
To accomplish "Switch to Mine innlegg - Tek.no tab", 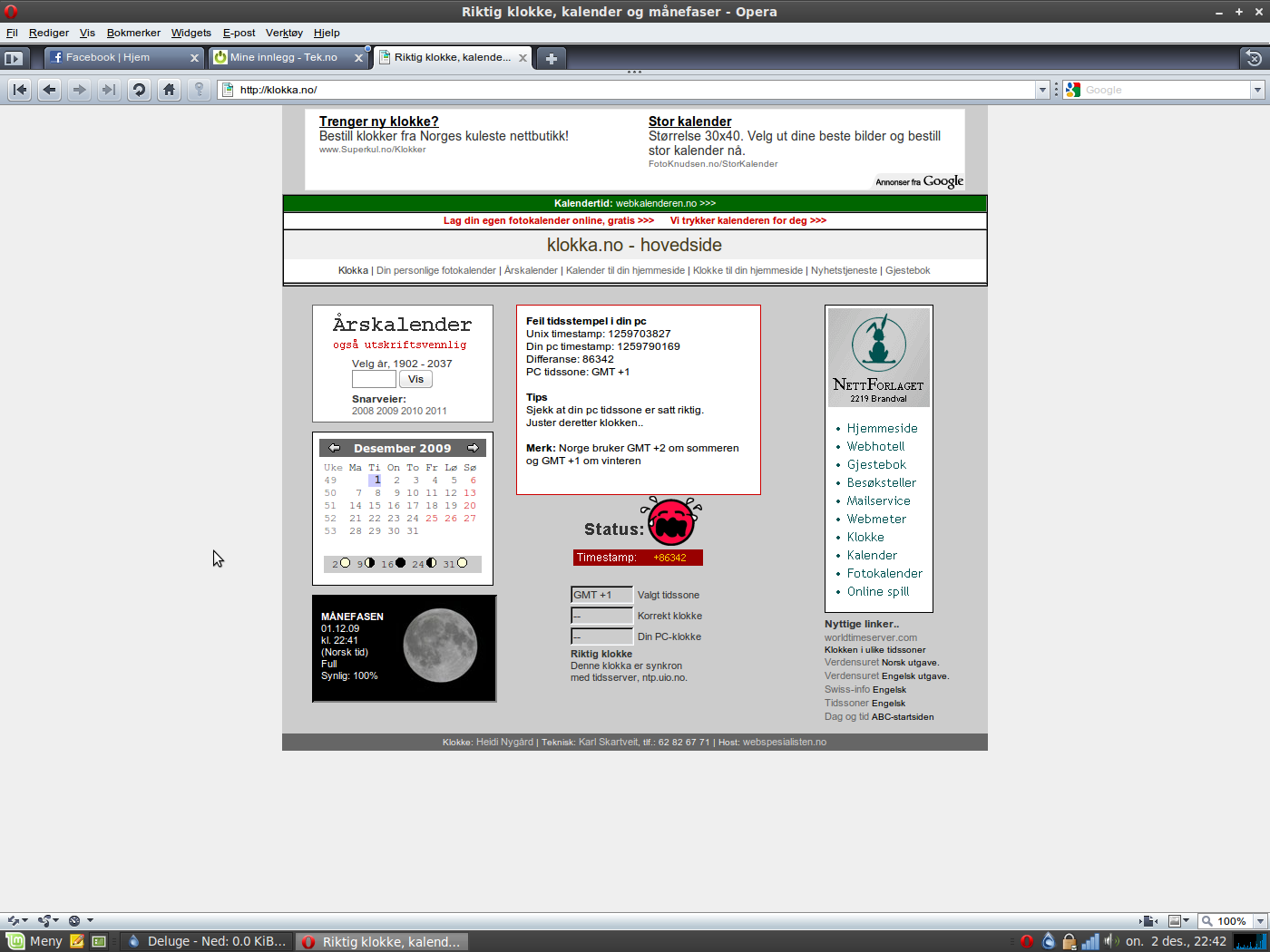I will [x=288, y=58].
